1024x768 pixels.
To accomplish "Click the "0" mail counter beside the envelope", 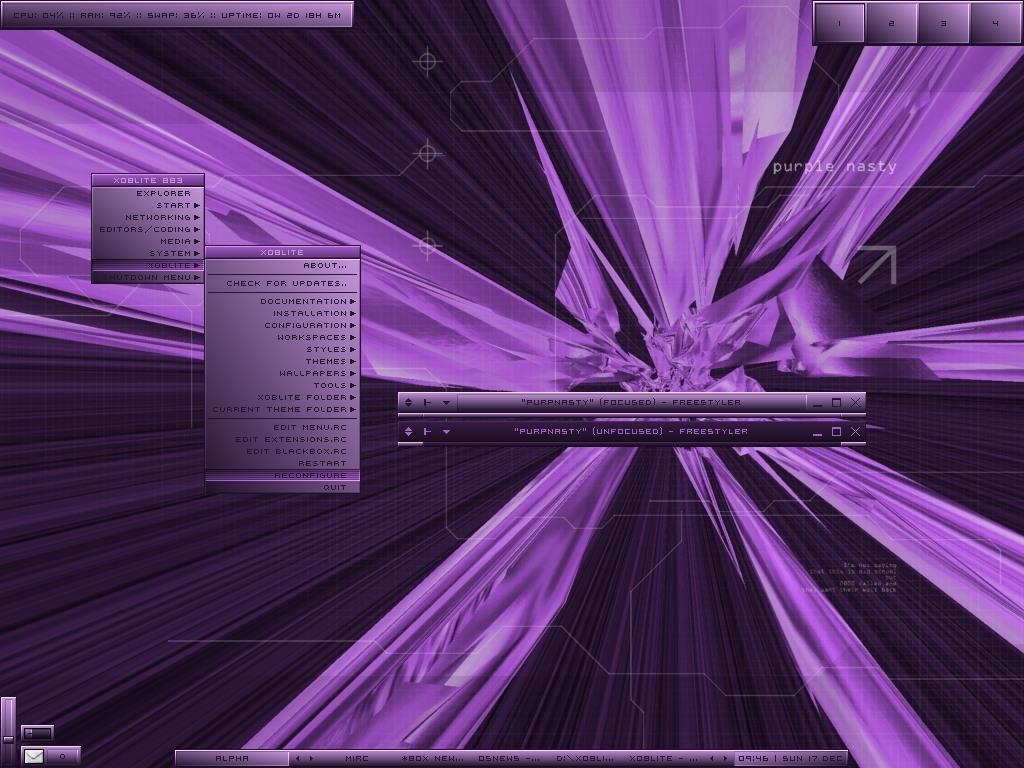I will [x=63, y=756].
